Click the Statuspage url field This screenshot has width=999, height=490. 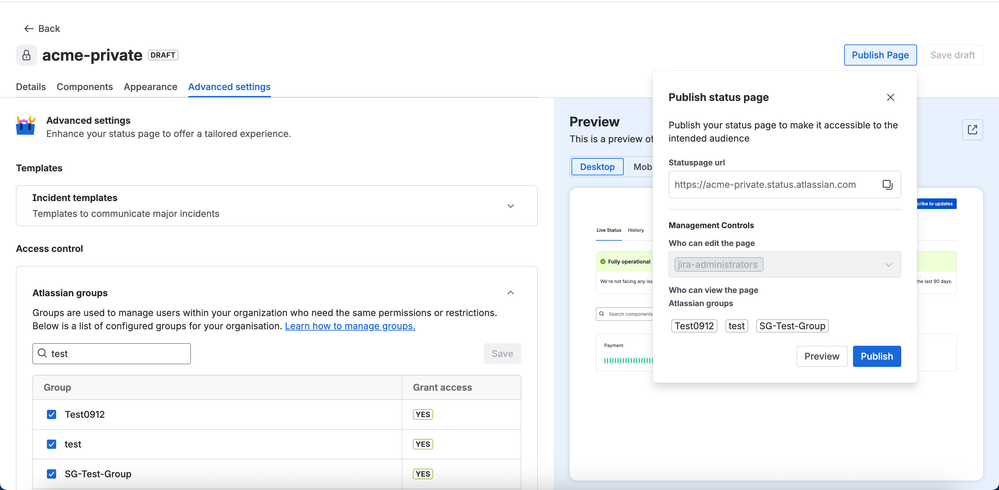click(784, 185)
